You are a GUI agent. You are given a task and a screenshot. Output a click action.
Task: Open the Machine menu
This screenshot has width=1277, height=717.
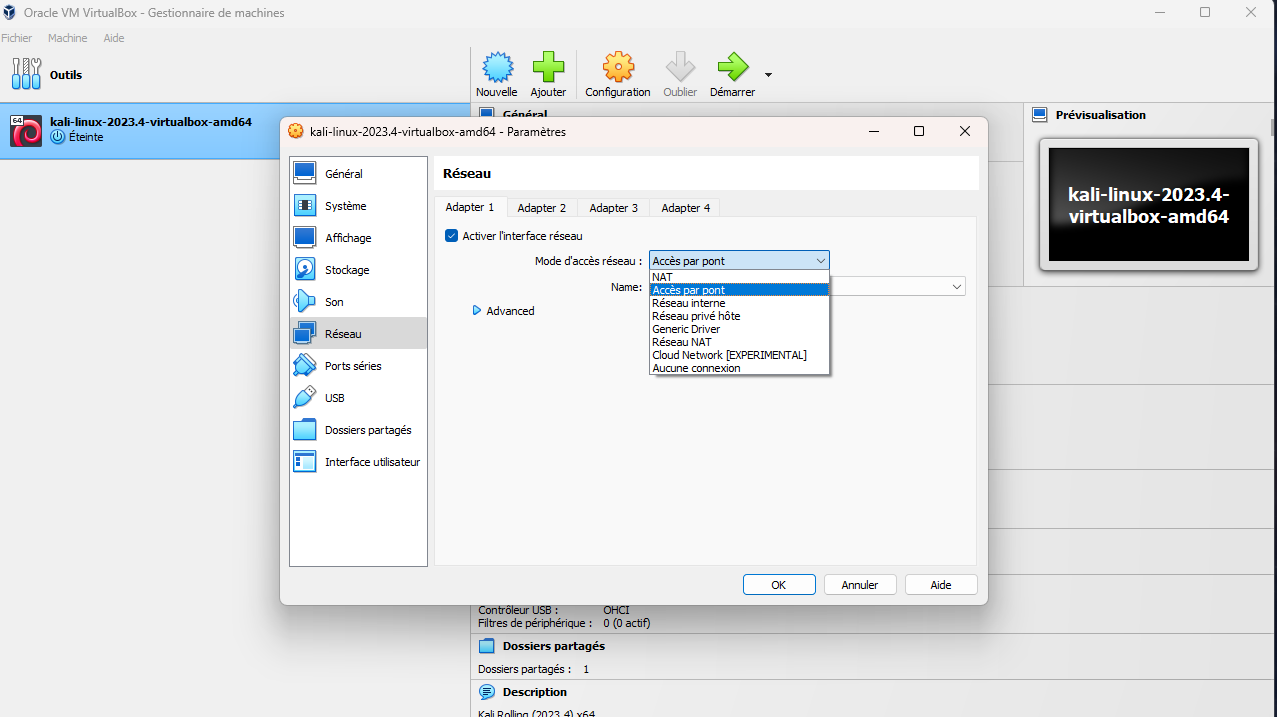tap(67, 38)
